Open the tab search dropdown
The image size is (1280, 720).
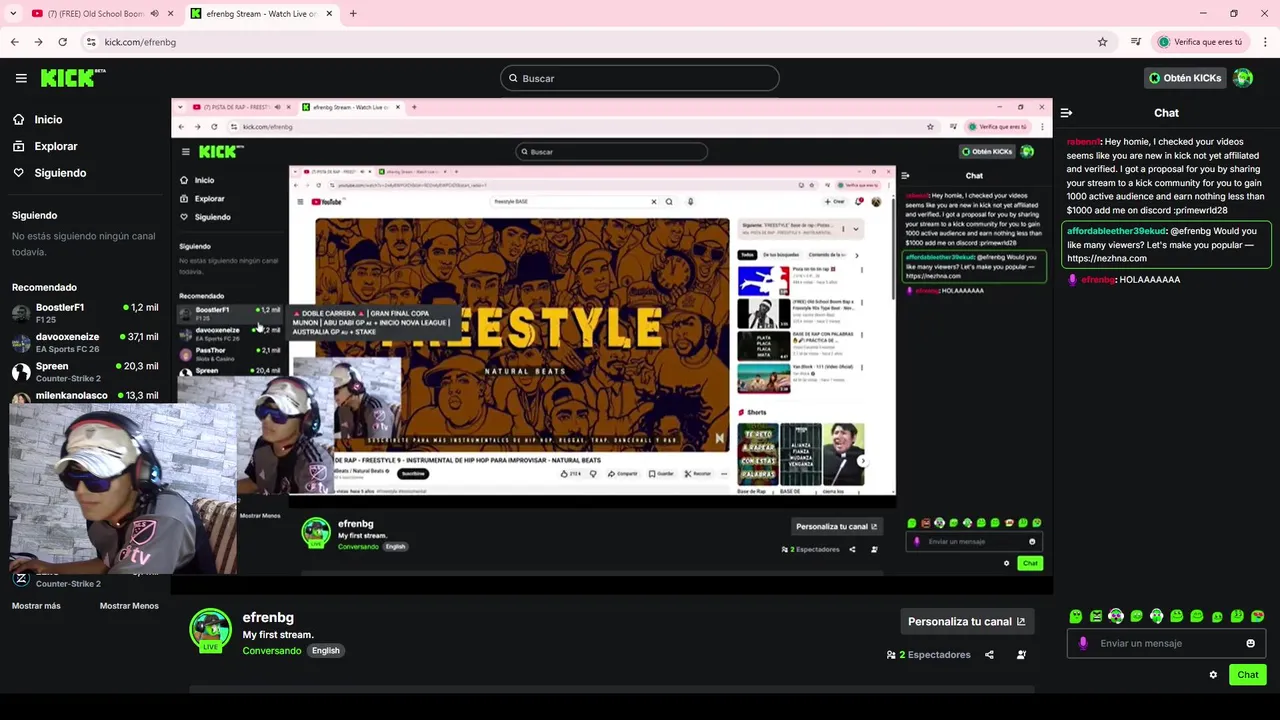[x=13, y=14]
